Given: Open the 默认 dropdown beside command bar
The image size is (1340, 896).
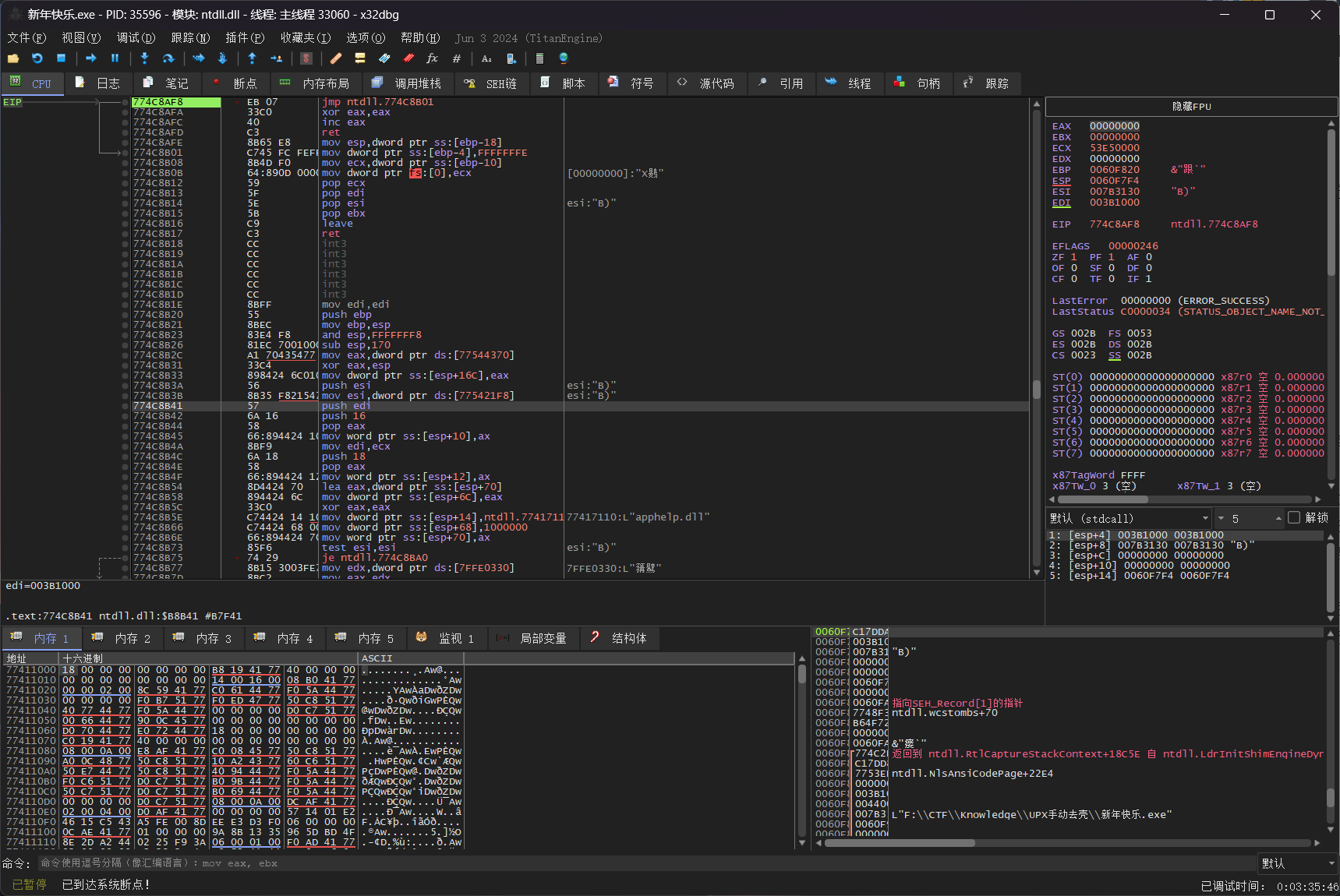Looking at the screenshot, I should [x=1298, y=863].
